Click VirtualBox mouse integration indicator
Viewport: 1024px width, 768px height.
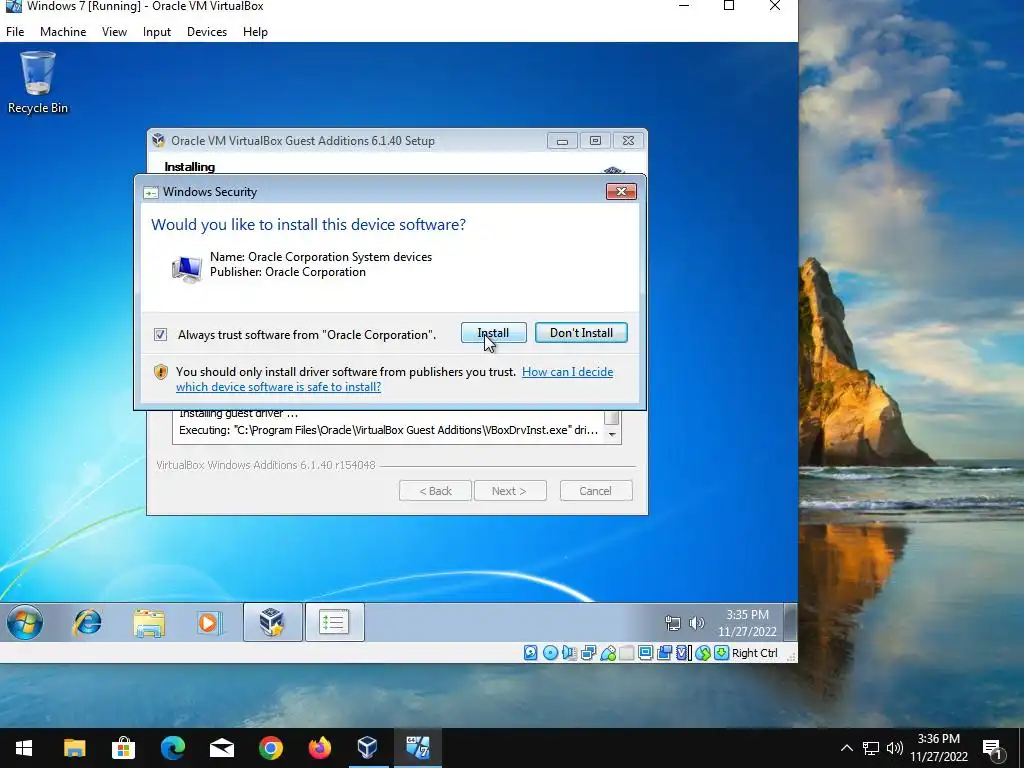703,652
